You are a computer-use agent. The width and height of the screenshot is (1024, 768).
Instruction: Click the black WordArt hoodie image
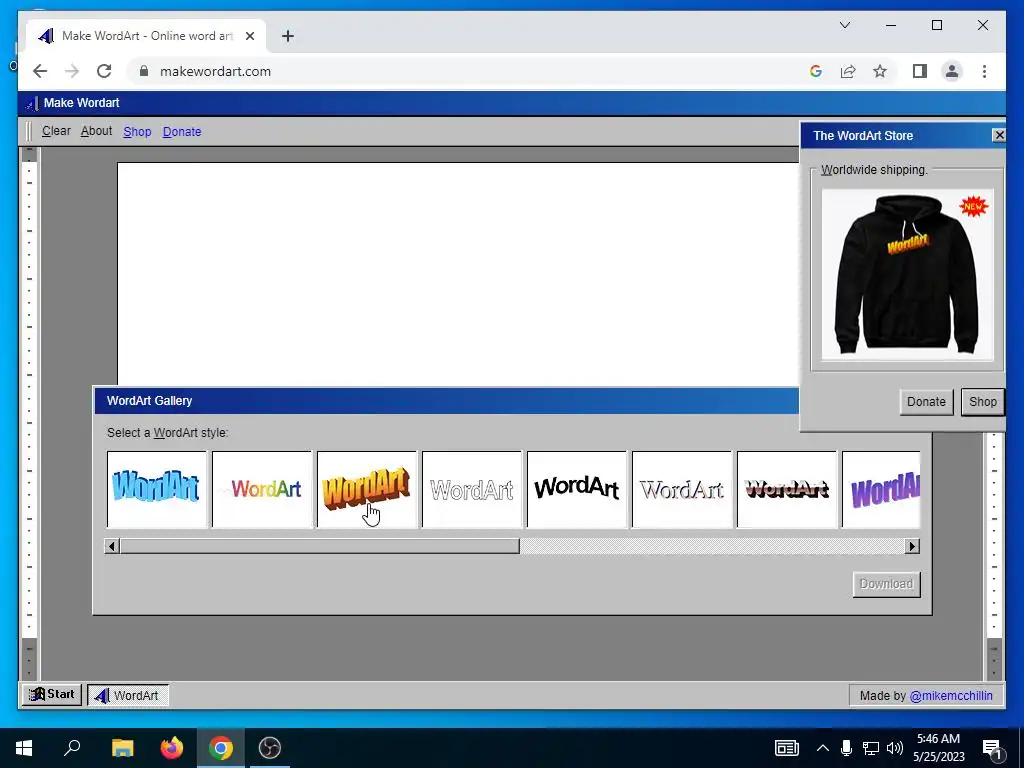click(x=907, y=275)
